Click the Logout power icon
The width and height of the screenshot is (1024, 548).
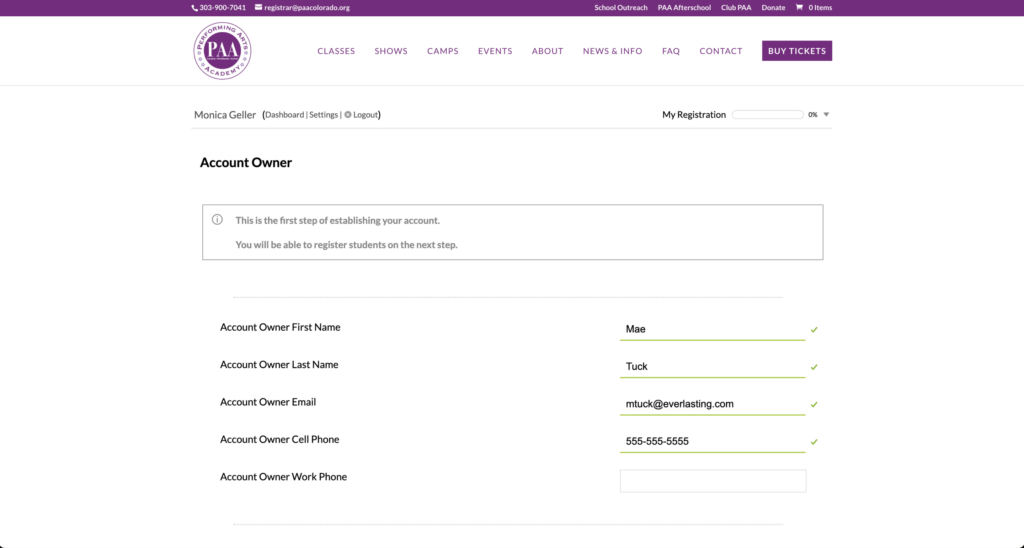tap(348, 115)
